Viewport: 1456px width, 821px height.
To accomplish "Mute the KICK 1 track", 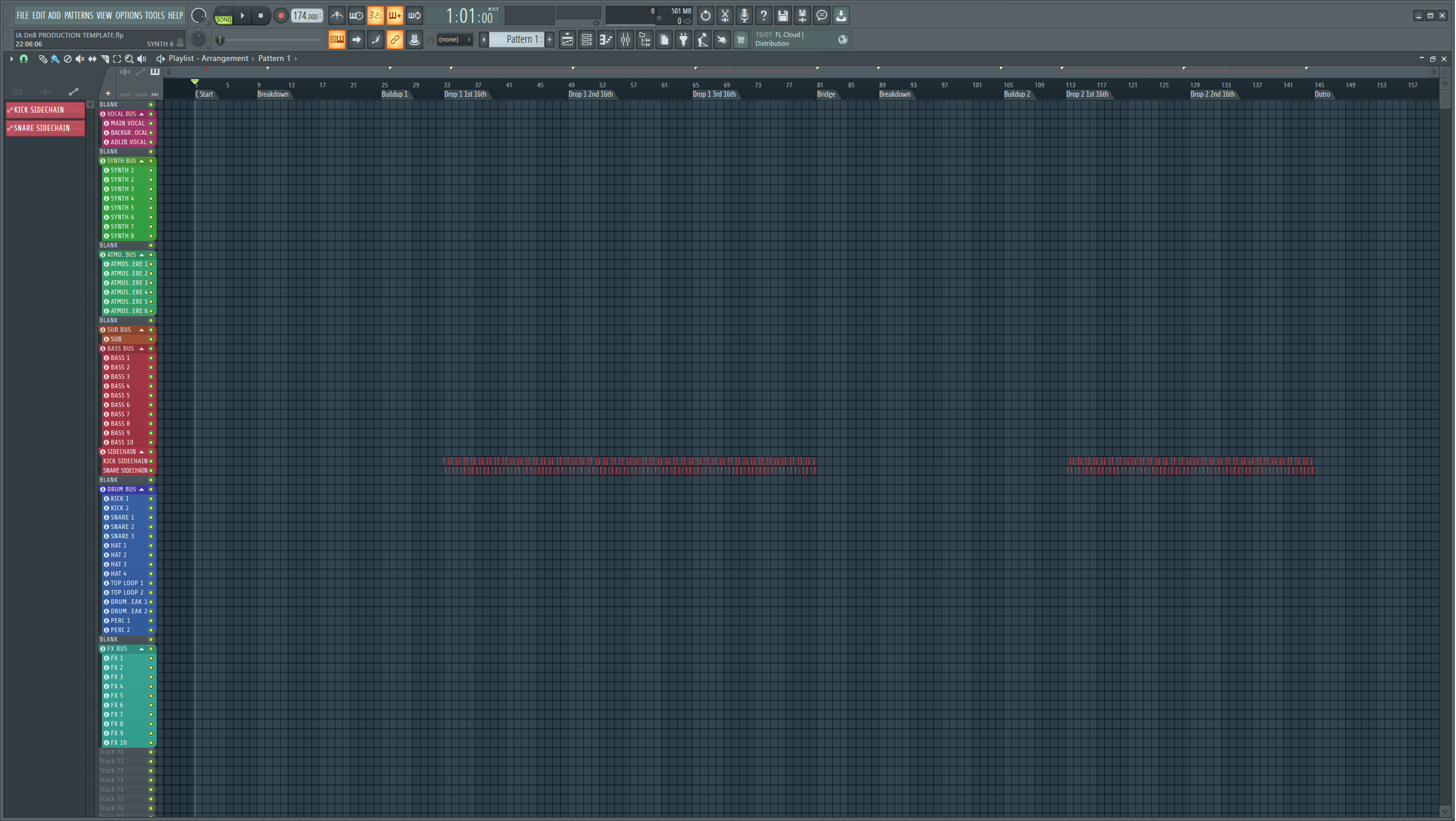I will pyautogui.click(x=151, y=499).
